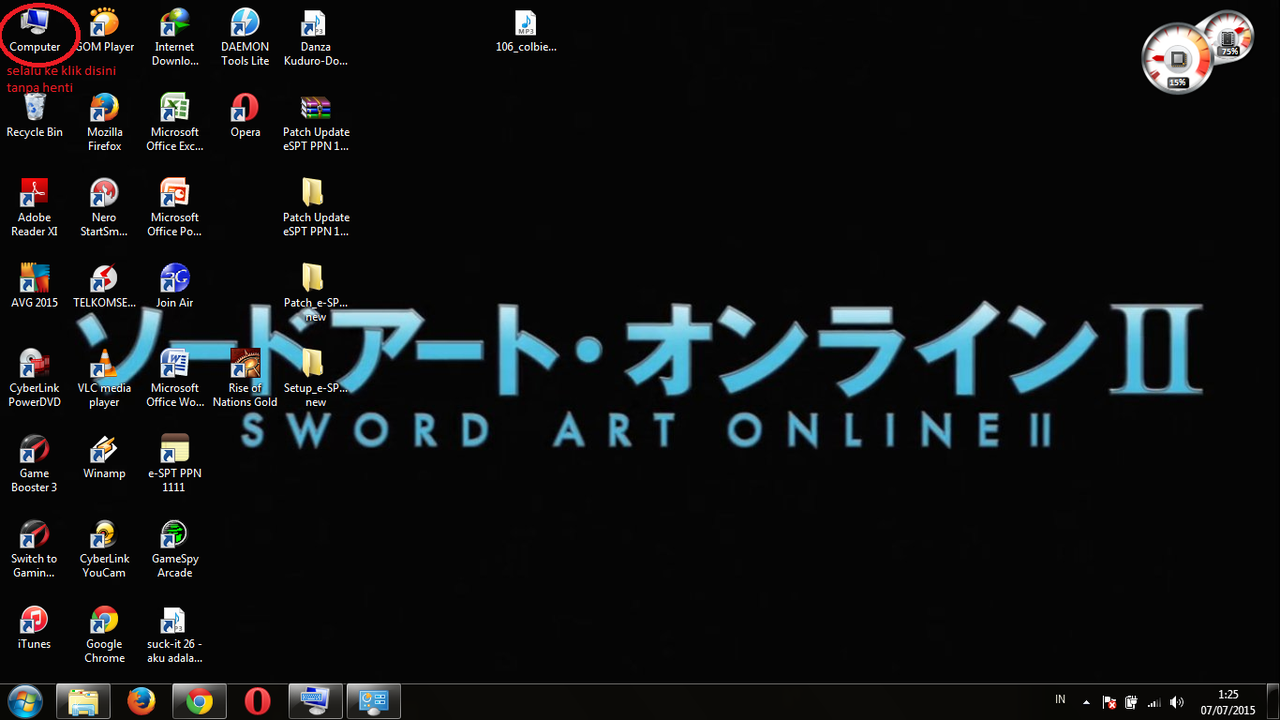Screen dimensions: 1280x720
Task: Launch Google Chrome desktop shortcut
Action: 104,633
